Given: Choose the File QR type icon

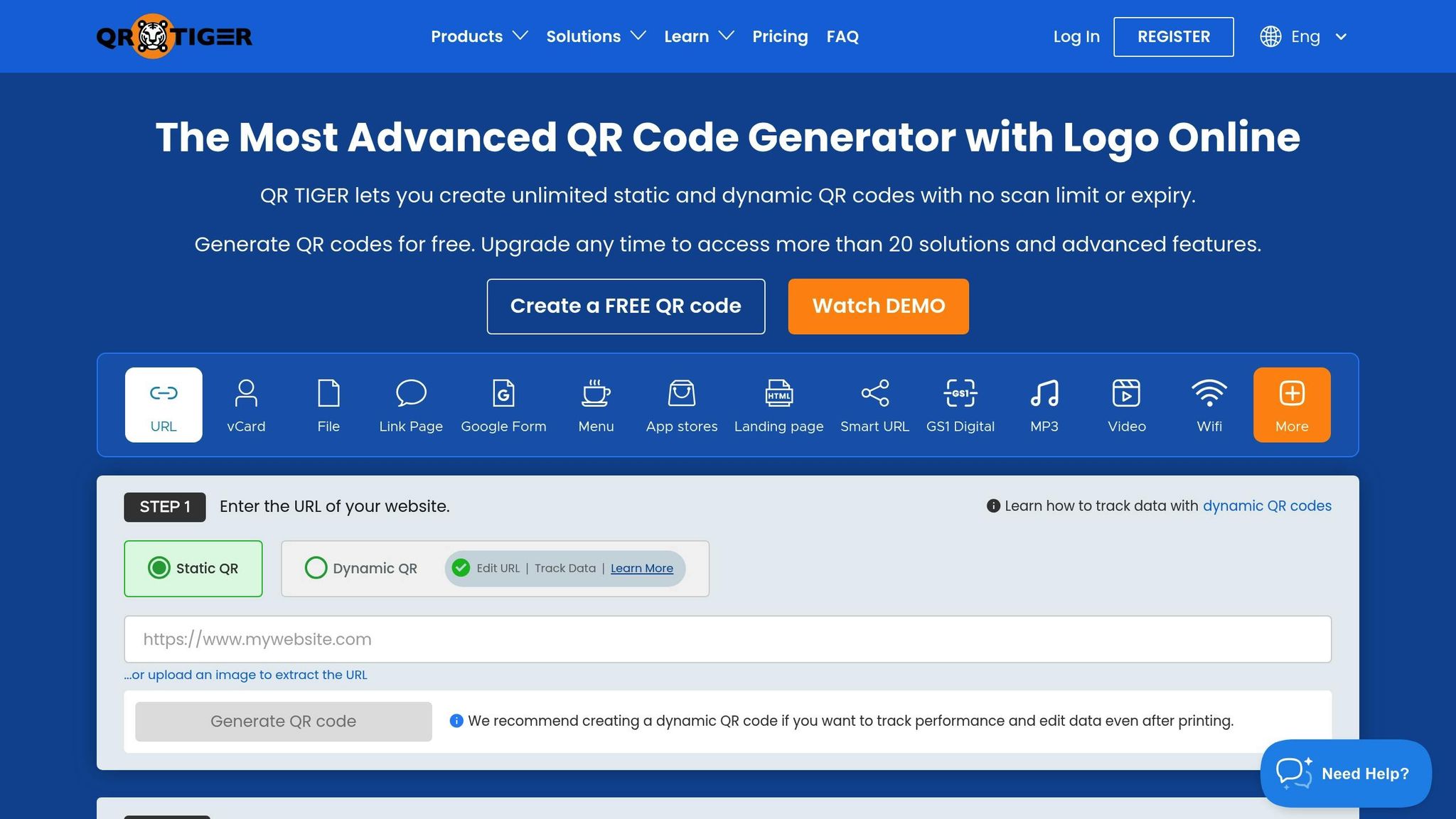Looking at the screenshot, I should point(328,393).
